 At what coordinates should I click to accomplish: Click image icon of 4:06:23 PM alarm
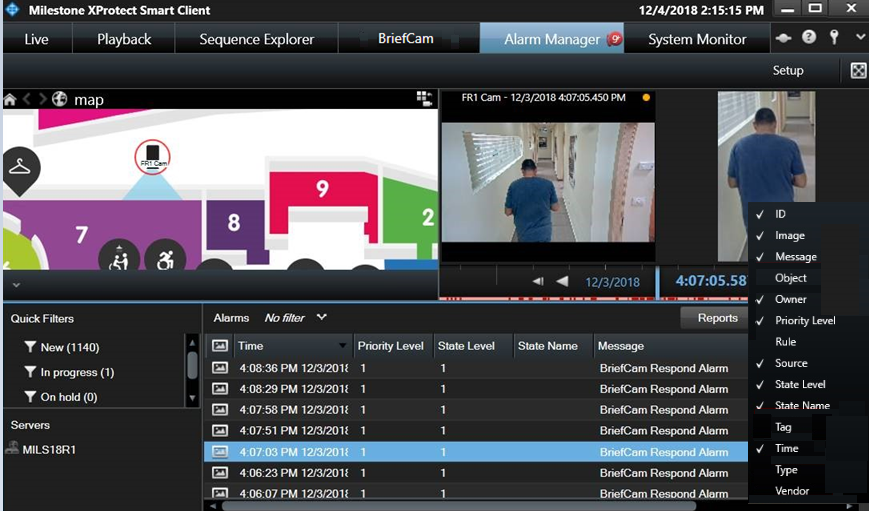click(x=220, y=473)
